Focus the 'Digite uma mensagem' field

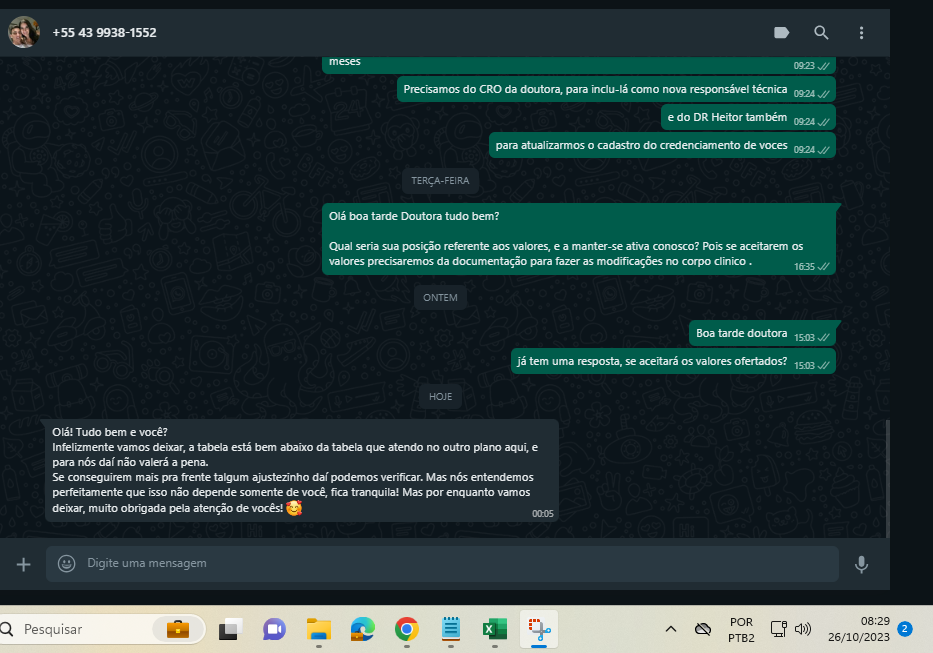click(x=442, y=564)
